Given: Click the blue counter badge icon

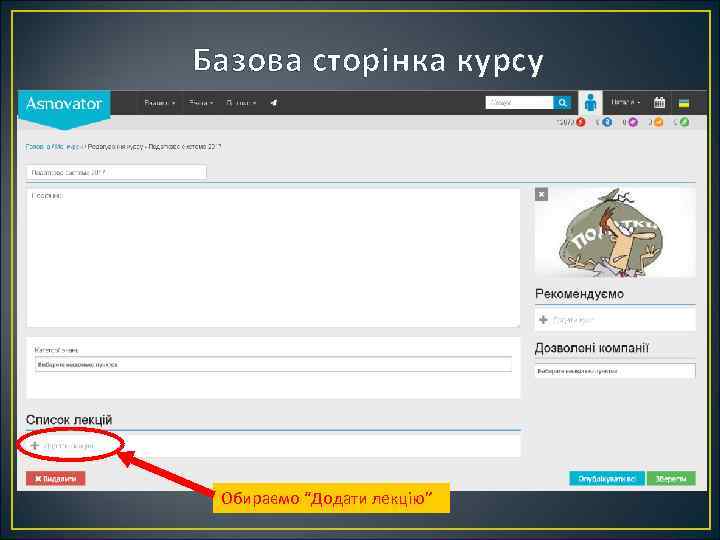Looking at the screenshot, I should tap(607, 122).
